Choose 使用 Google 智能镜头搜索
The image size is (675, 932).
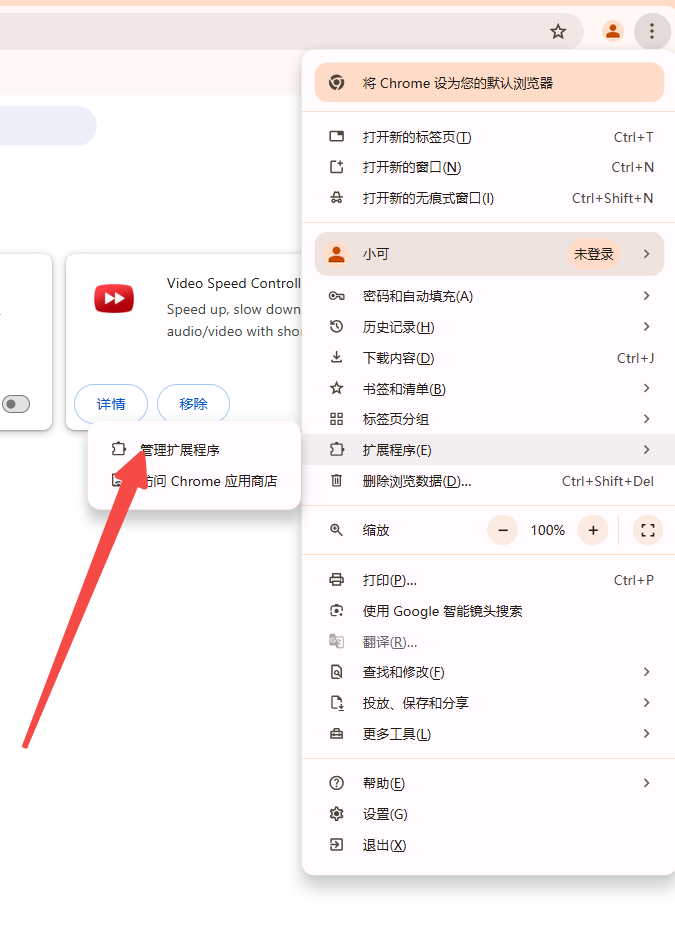pyautogui.click(x=488, y=611)
